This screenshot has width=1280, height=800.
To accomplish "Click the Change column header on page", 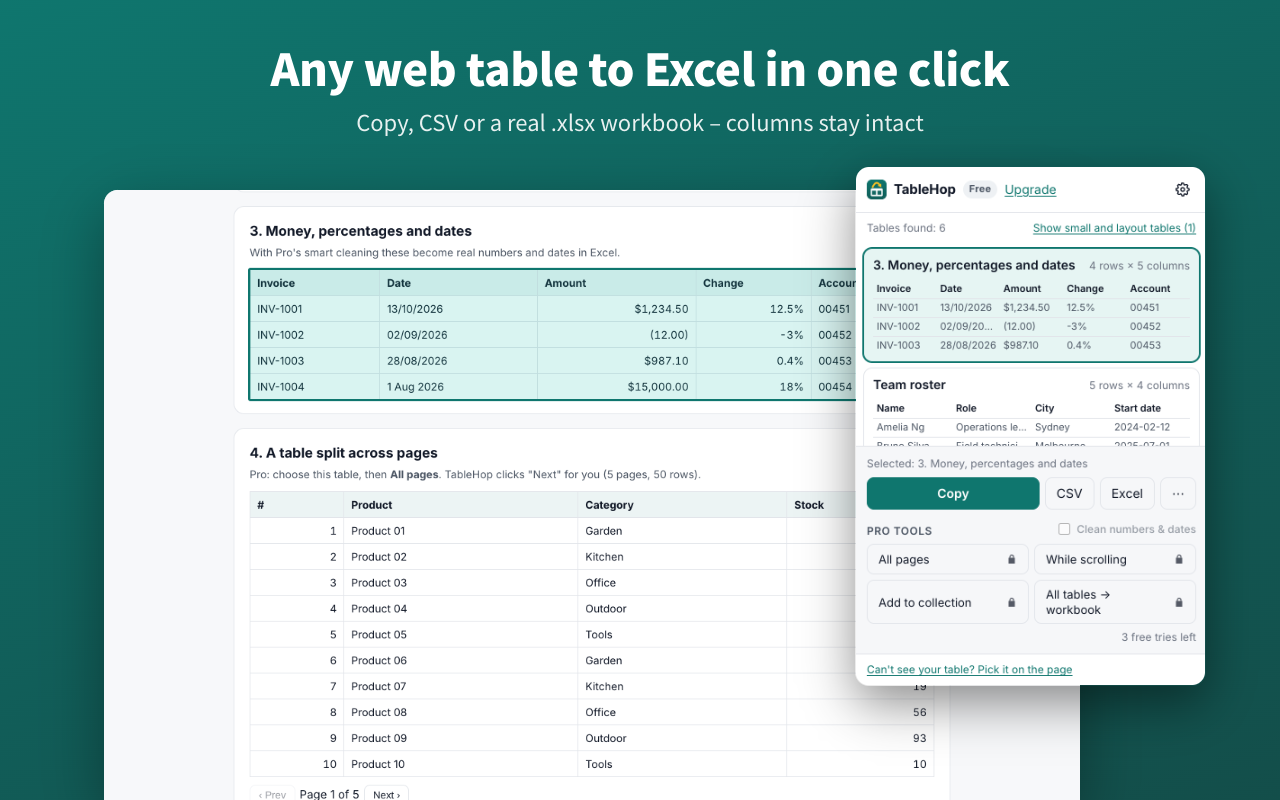I will (x=753, y=283).
